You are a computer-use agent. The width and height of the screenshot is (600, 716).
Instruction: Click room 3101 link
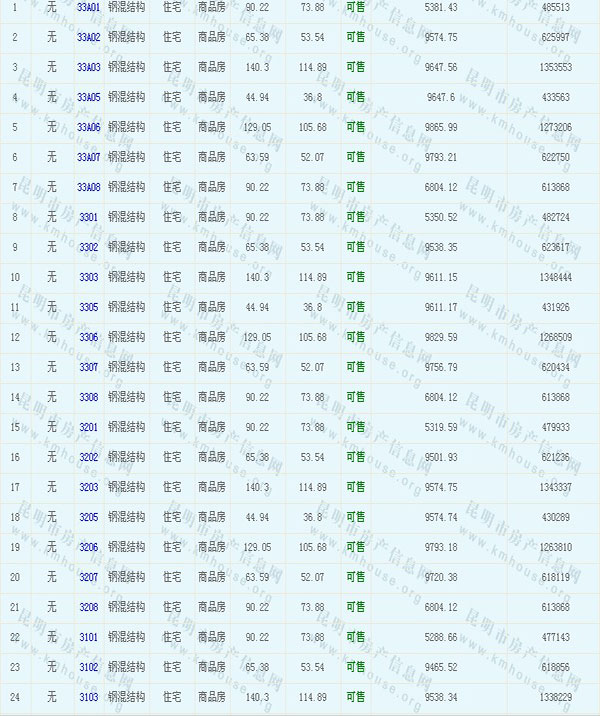pyautogui.click(x=88, y=637)
